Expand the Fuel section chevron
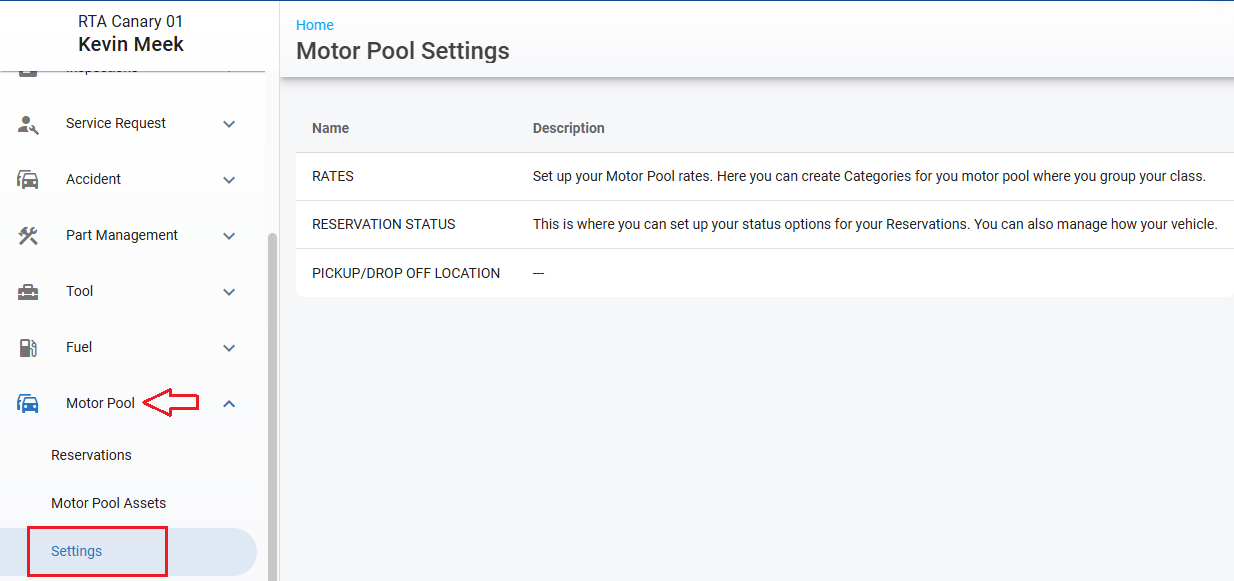 (229, 348)
